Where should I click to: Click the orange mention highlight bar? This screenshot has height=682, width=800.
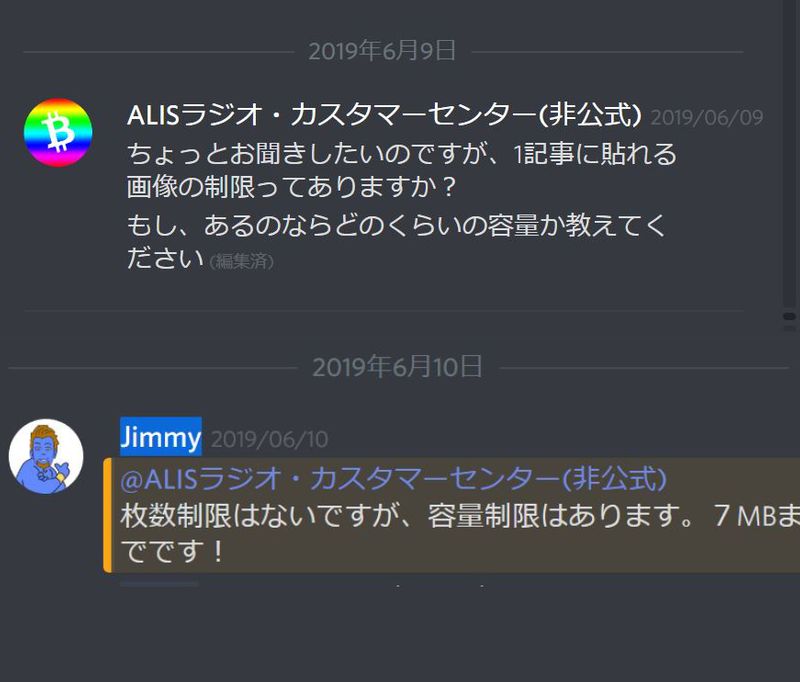coord(107,515)
